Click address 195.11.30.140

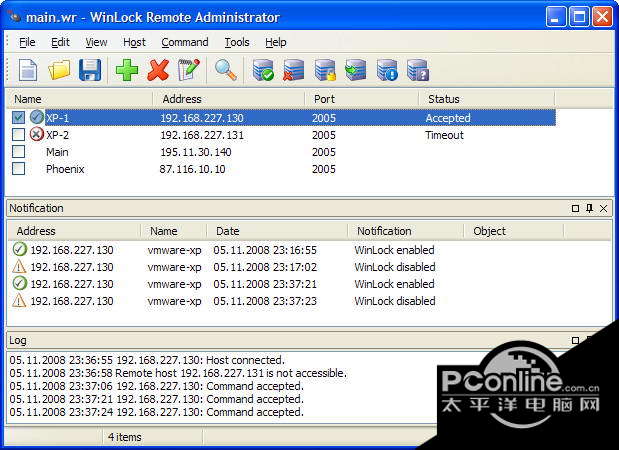click(x=196, y=152)
